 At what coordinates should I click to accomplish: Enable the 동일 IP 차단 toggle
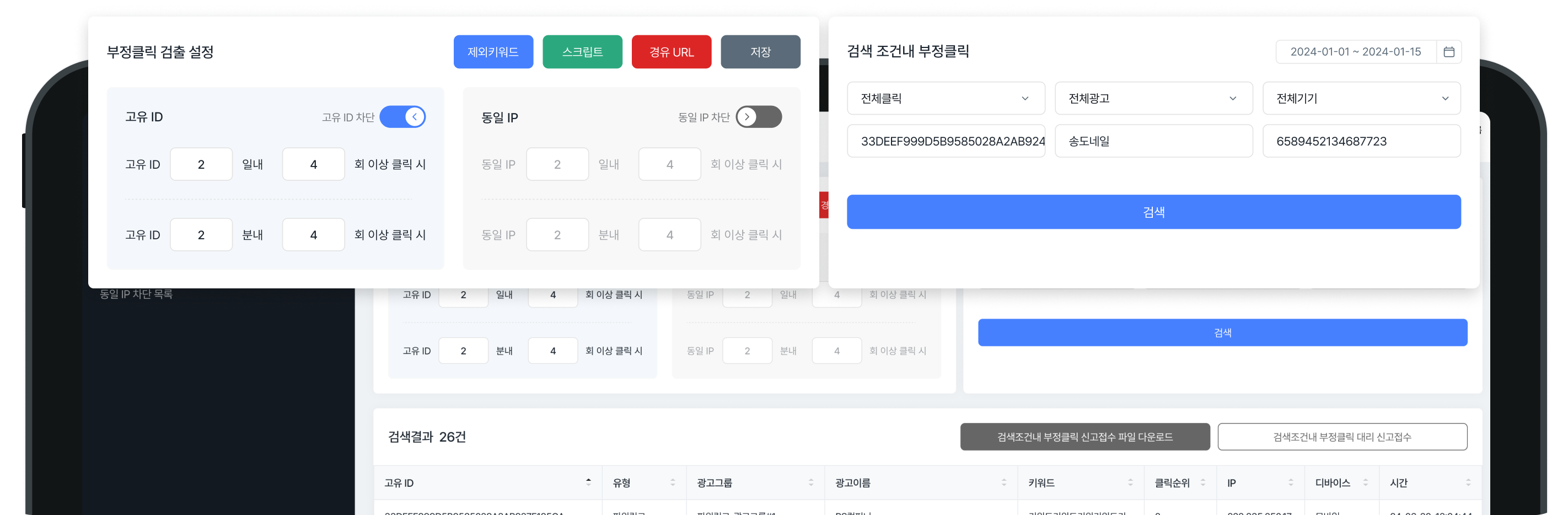click(x=759, y=117)
